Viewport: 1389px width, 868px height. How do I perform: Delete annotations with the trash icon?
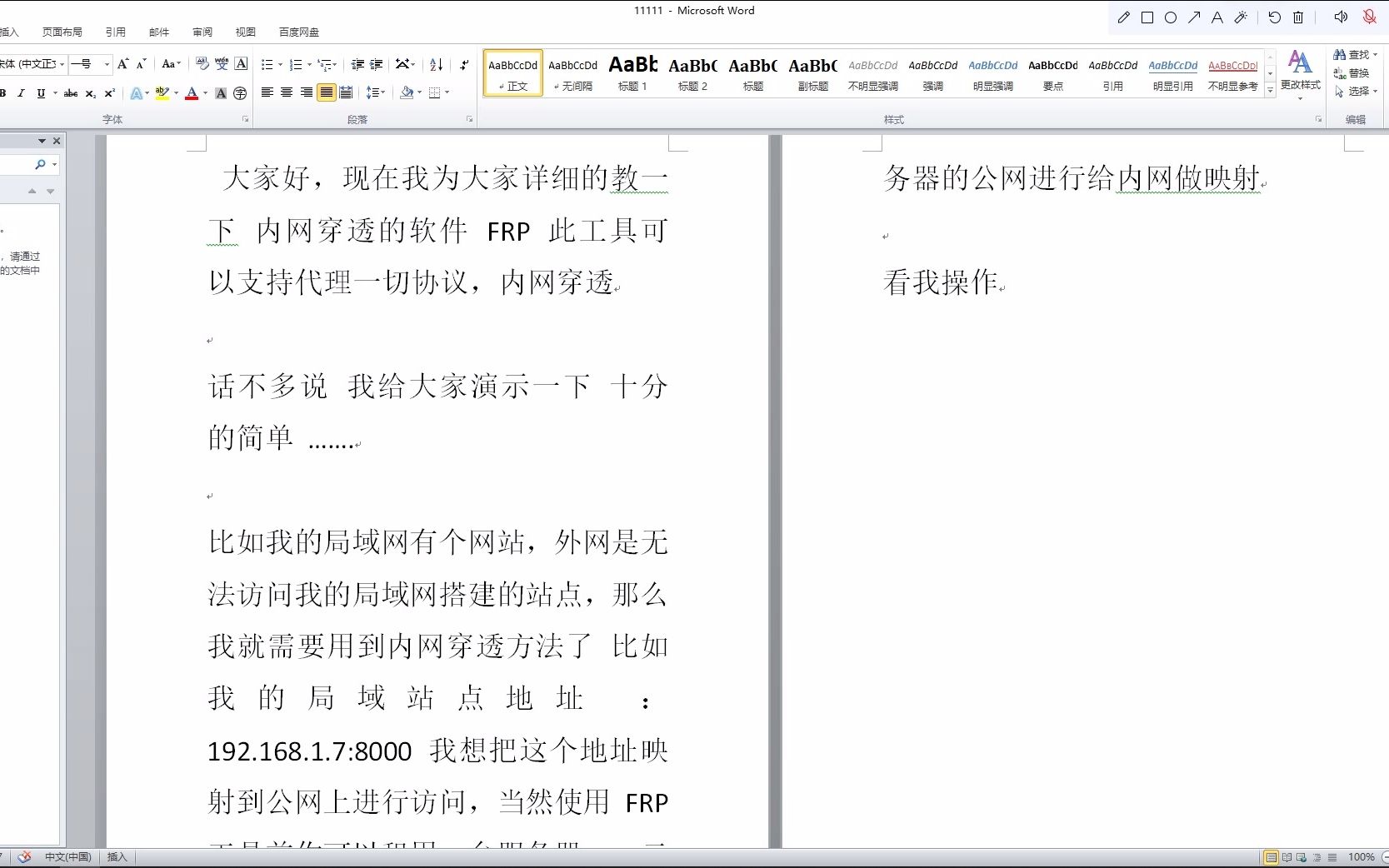(x=1298, y=17)
